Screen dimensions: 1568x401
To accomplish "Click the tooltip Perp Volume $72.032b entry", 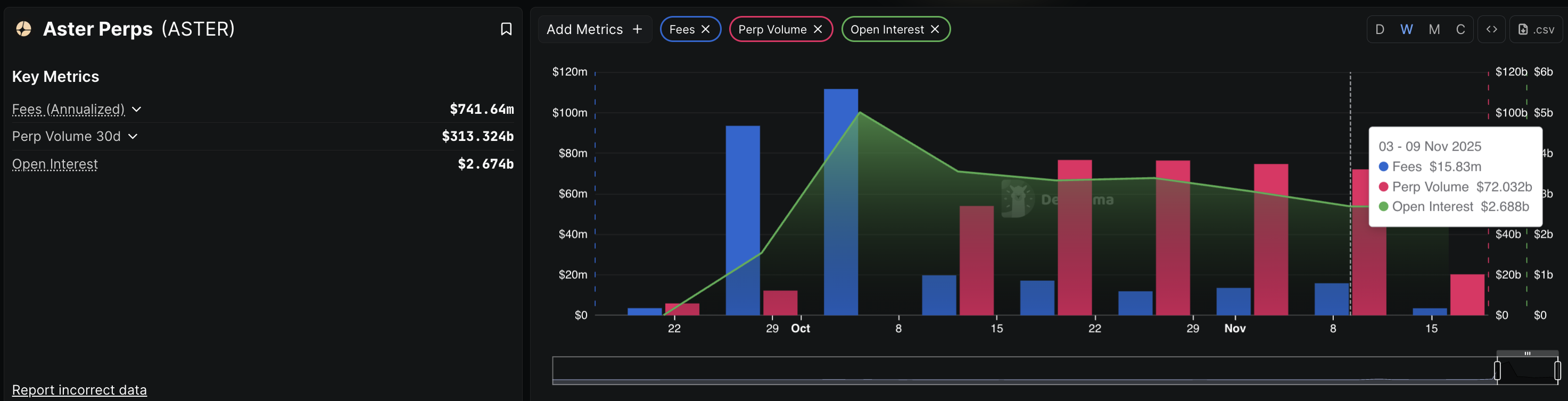I will pos(1455,187).
